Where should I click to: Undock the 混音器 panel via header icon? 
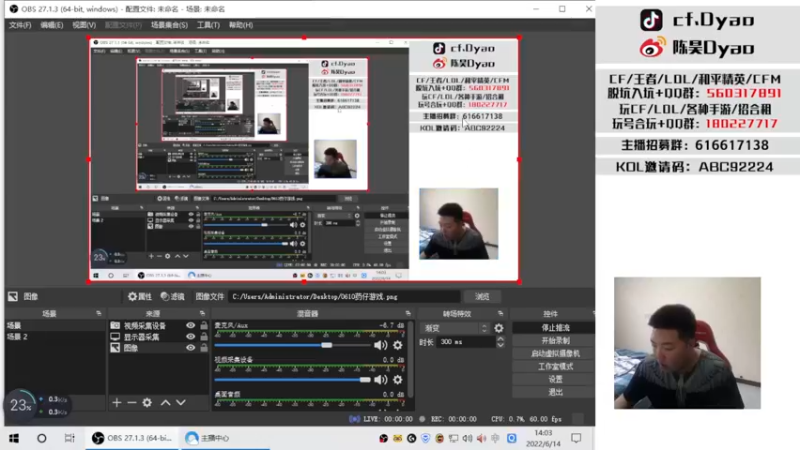coord(408,313)
